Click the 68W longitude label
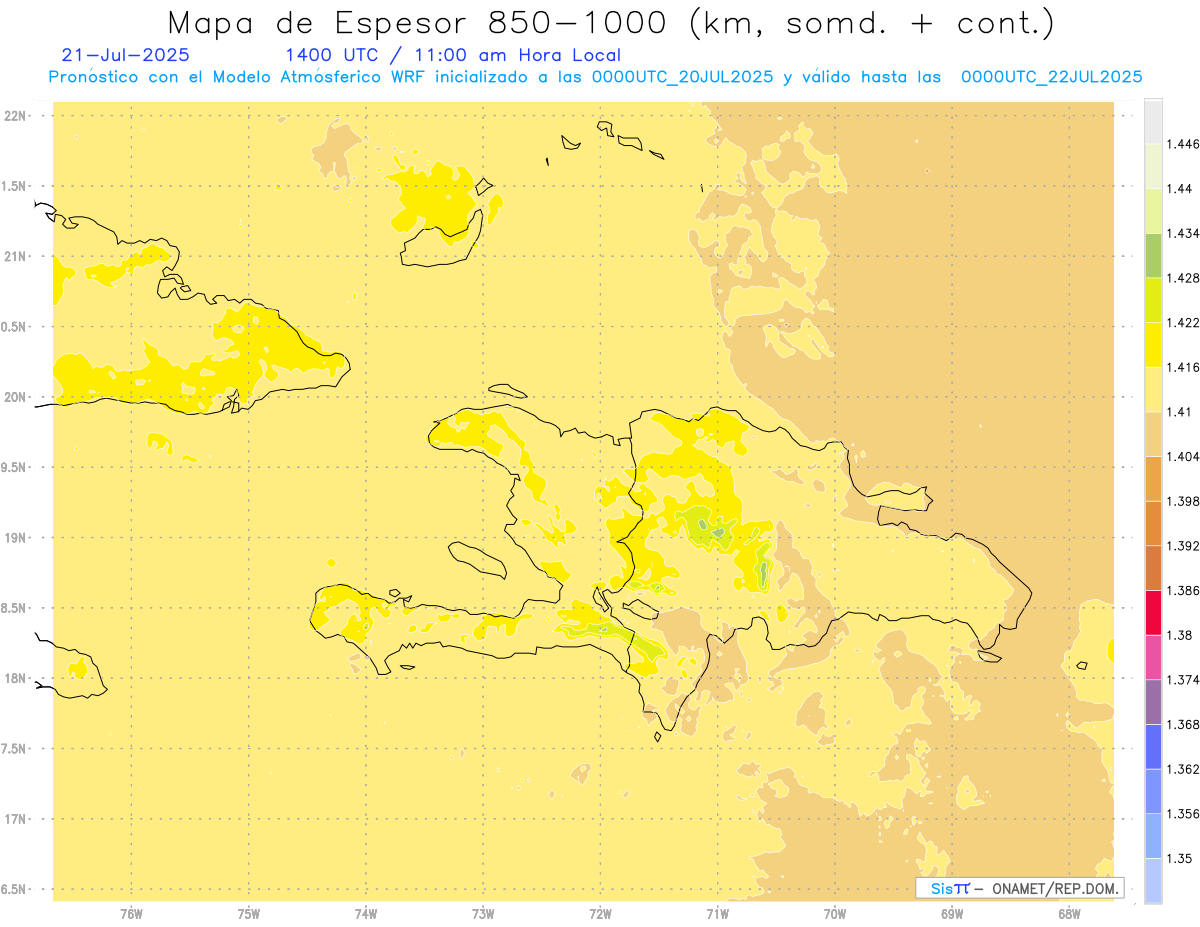1200x927 pixels. tap(1069, 914)
